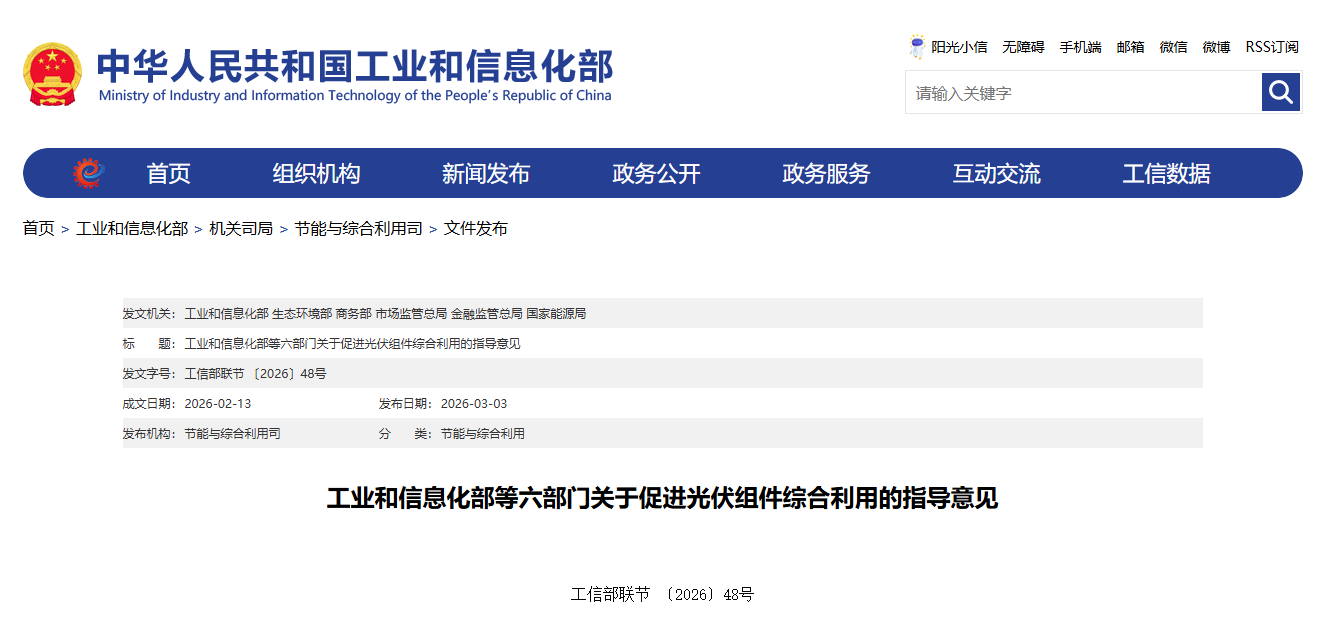
Task: Enable the 无障碍 accessibility mode
Action: click(x=1023, y=47)
